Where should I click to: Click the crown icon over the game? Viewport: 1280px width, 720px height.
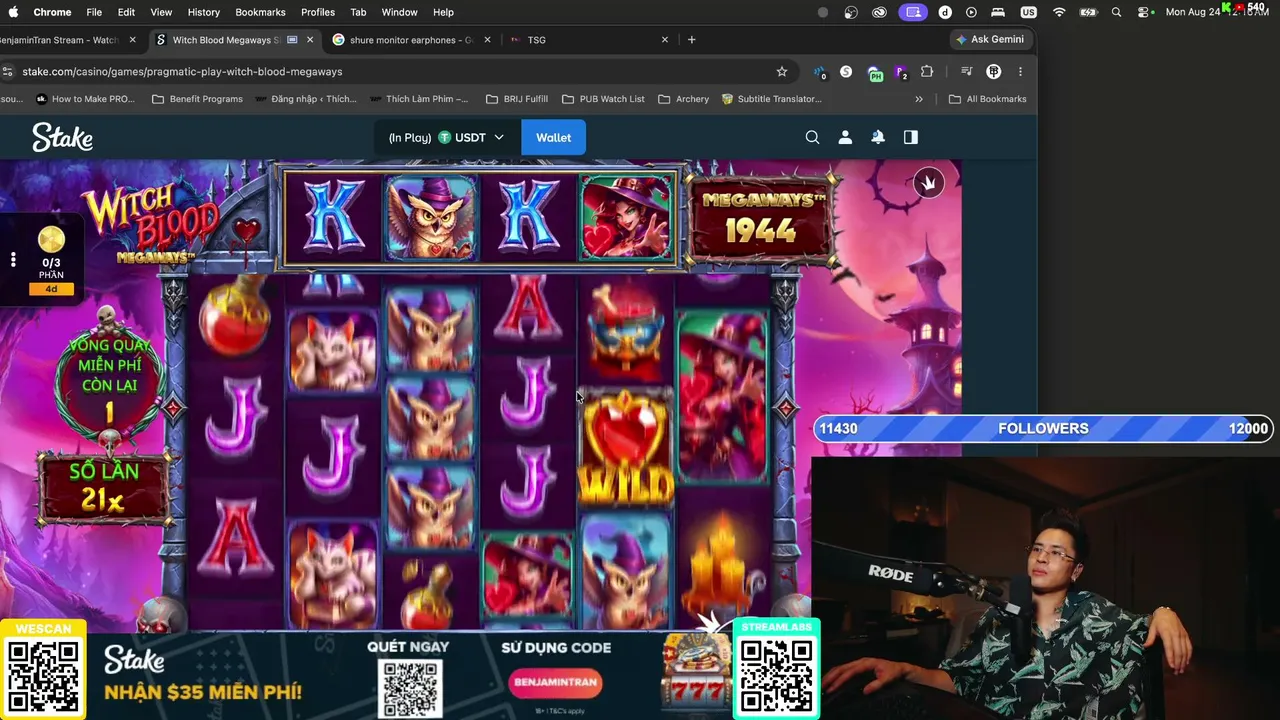tap(929, 182)
